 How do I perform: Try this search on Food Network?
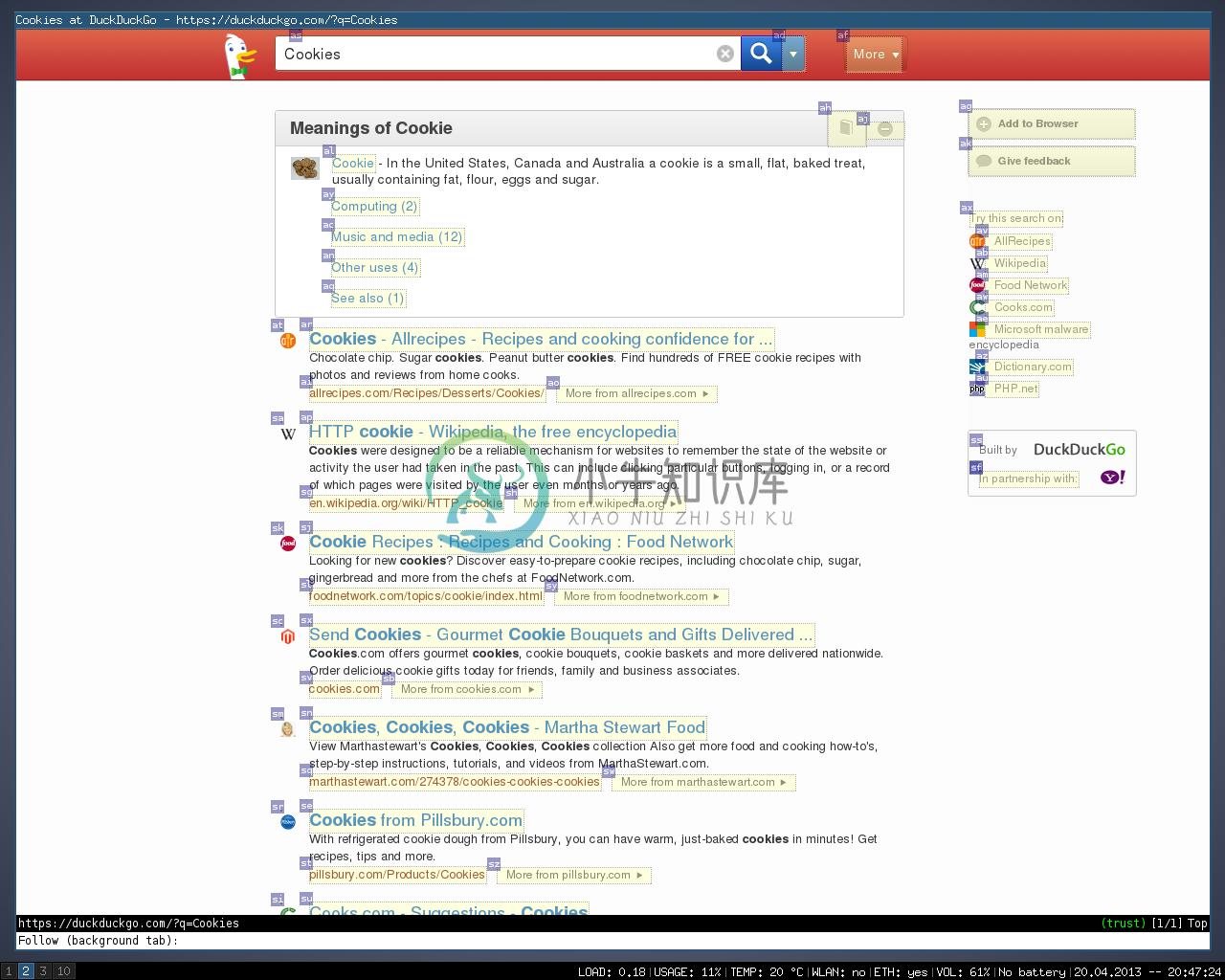(1031, 285)
